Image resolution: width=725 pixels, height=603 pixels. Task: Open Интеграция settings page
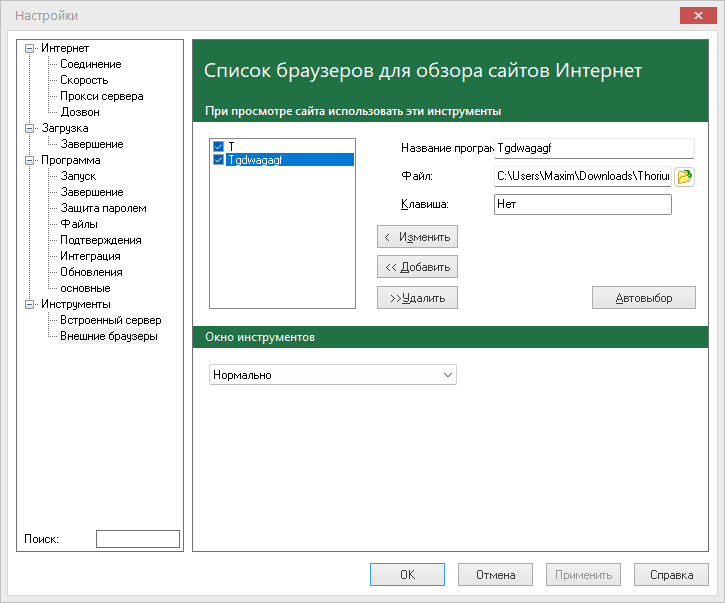tap(90, 256)
